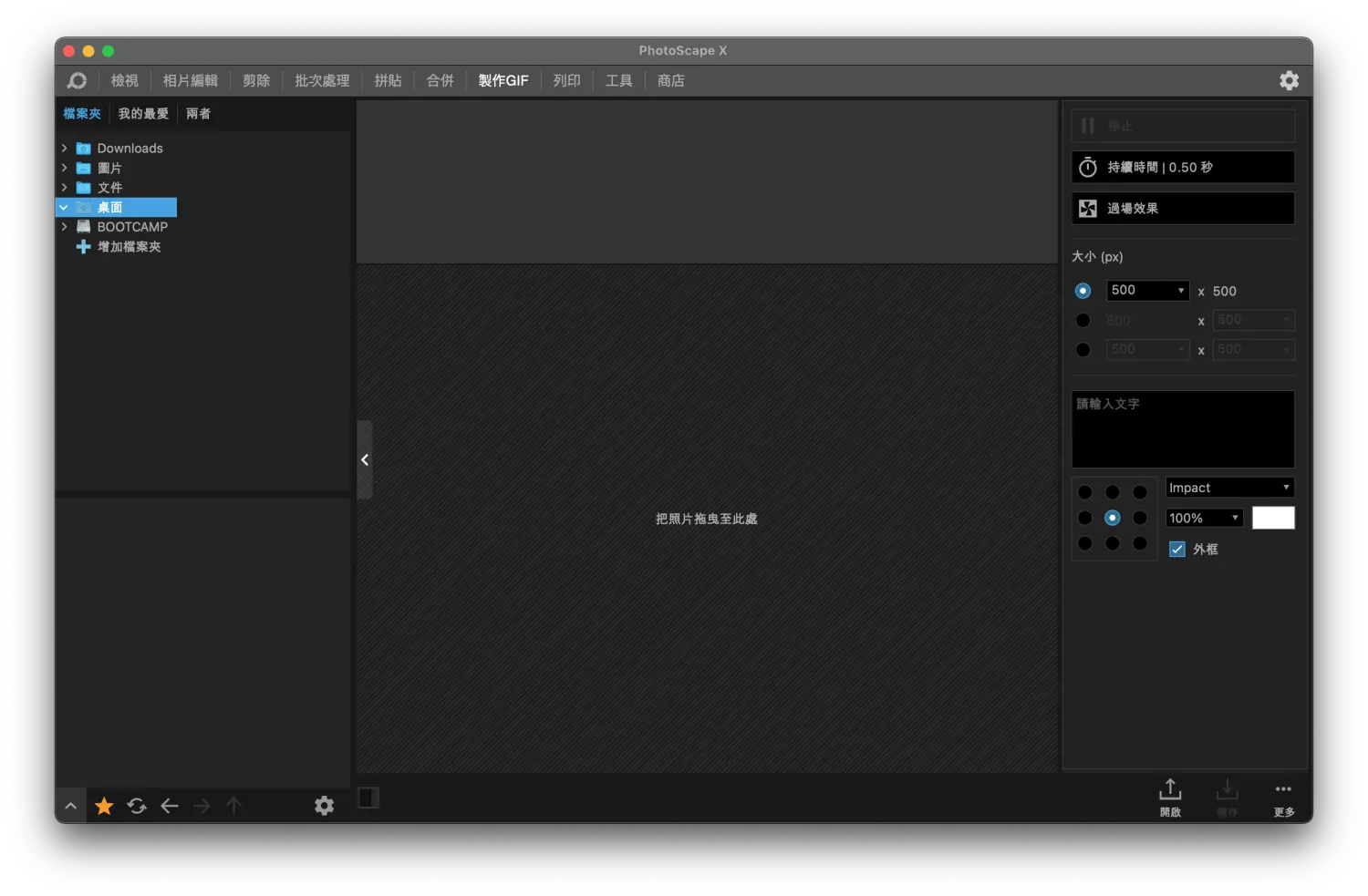The height and width of the screenshot is (896, 1368).
Task: Click the orange favorites star icon
Action: pos(104,806)
